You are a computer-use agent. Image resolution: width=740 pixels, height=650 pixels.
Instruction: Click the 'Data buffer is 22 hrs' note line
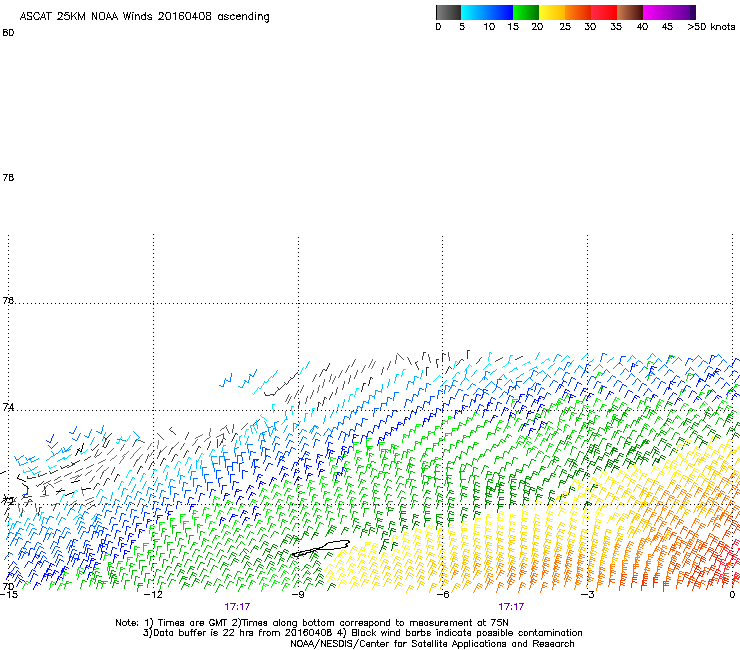tap(362, 633)
